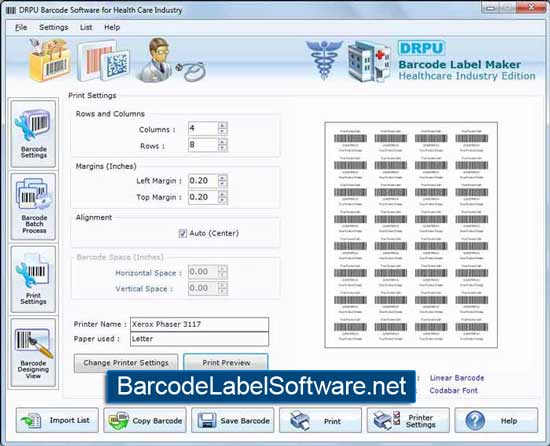Click Change Printer Settings button
550x446 pixels.
tap(126, 363)
